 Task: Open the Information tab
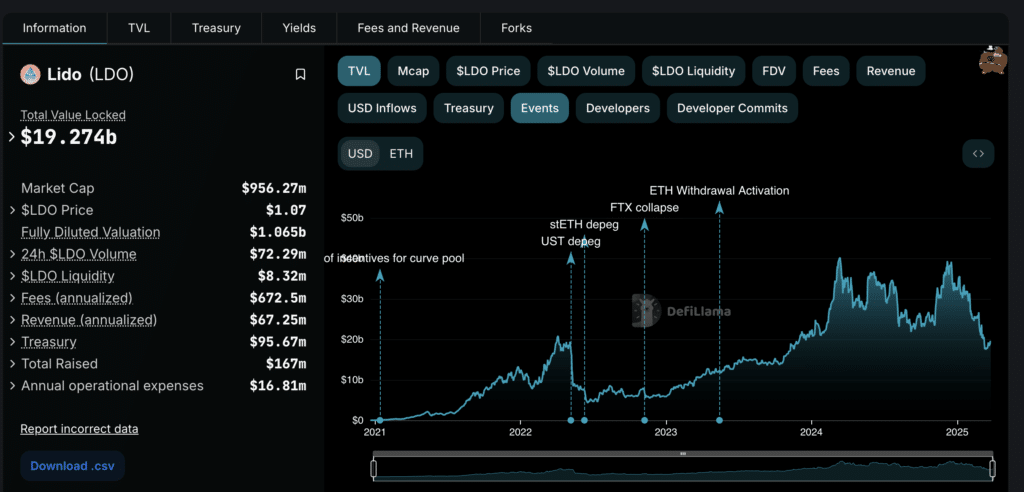[x=54, y=28]
